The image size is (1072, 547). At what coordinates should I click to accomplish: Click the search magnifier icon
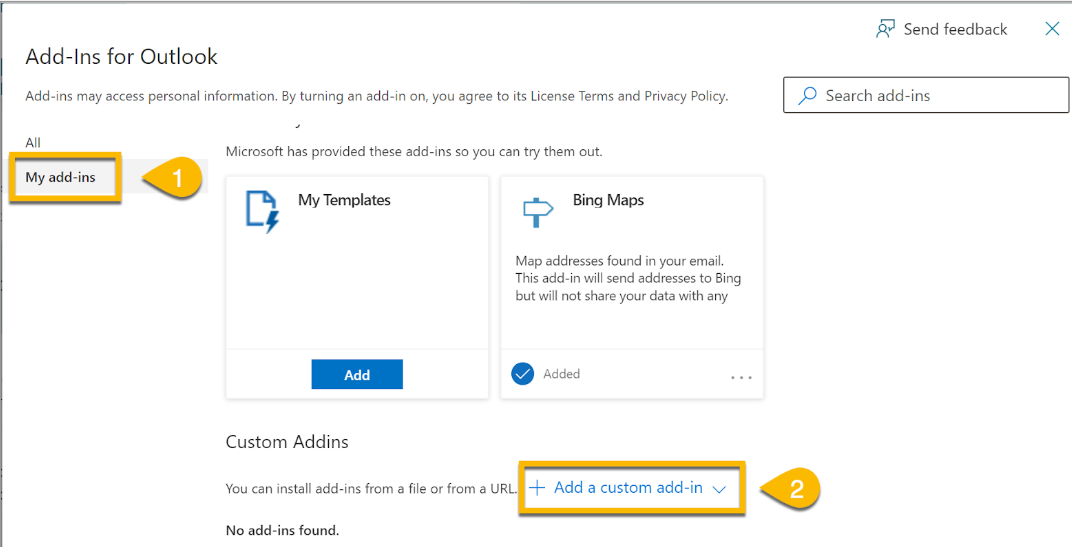tap(807, 95)
